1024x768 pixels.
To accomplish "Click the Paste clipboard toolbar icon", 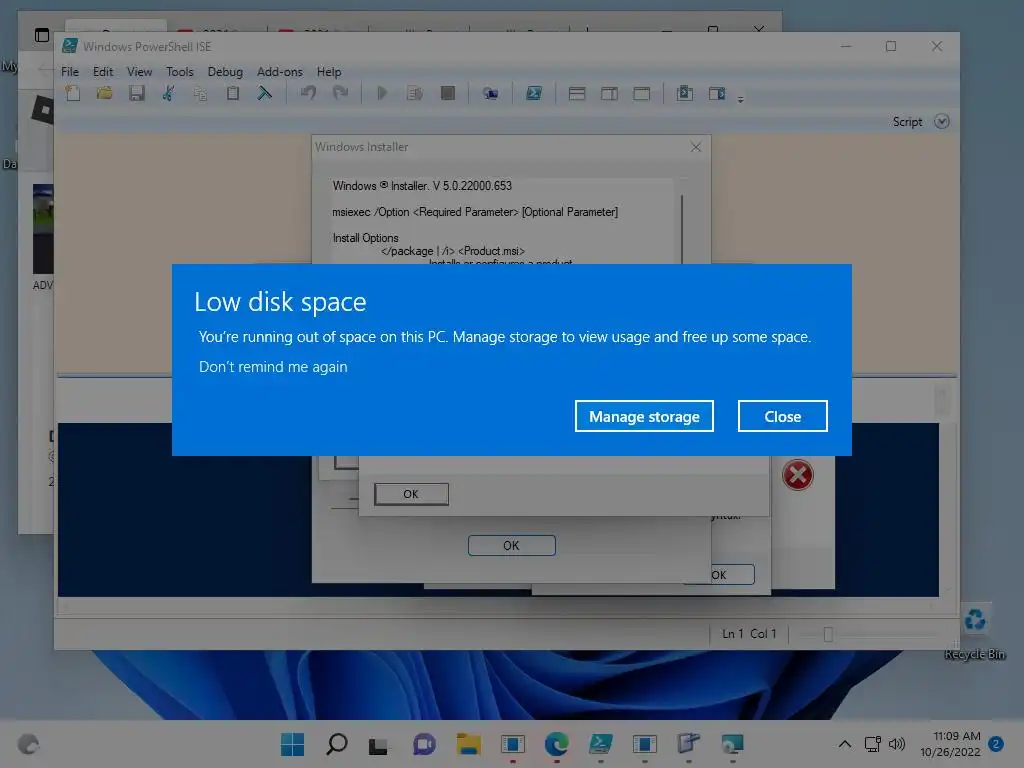I will click(x=232, y=93).
